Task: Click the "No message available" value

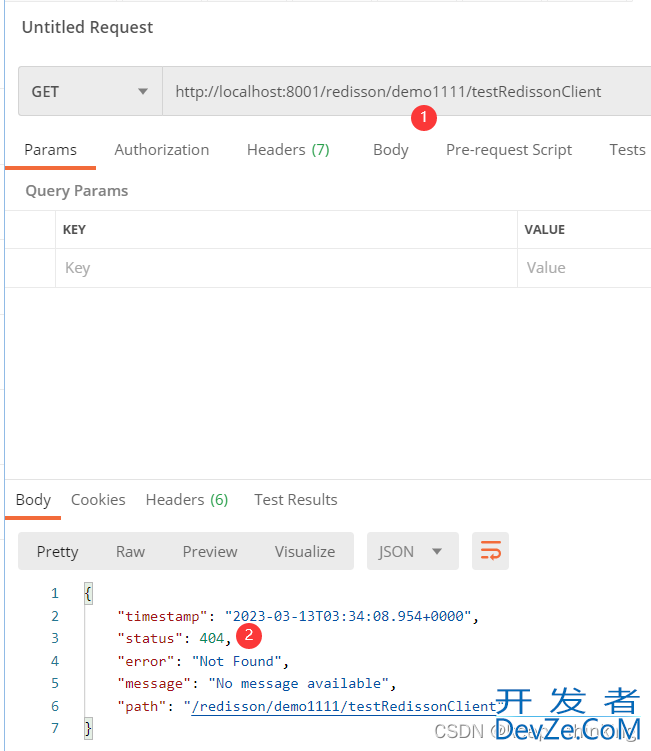Action: [298, 683]
